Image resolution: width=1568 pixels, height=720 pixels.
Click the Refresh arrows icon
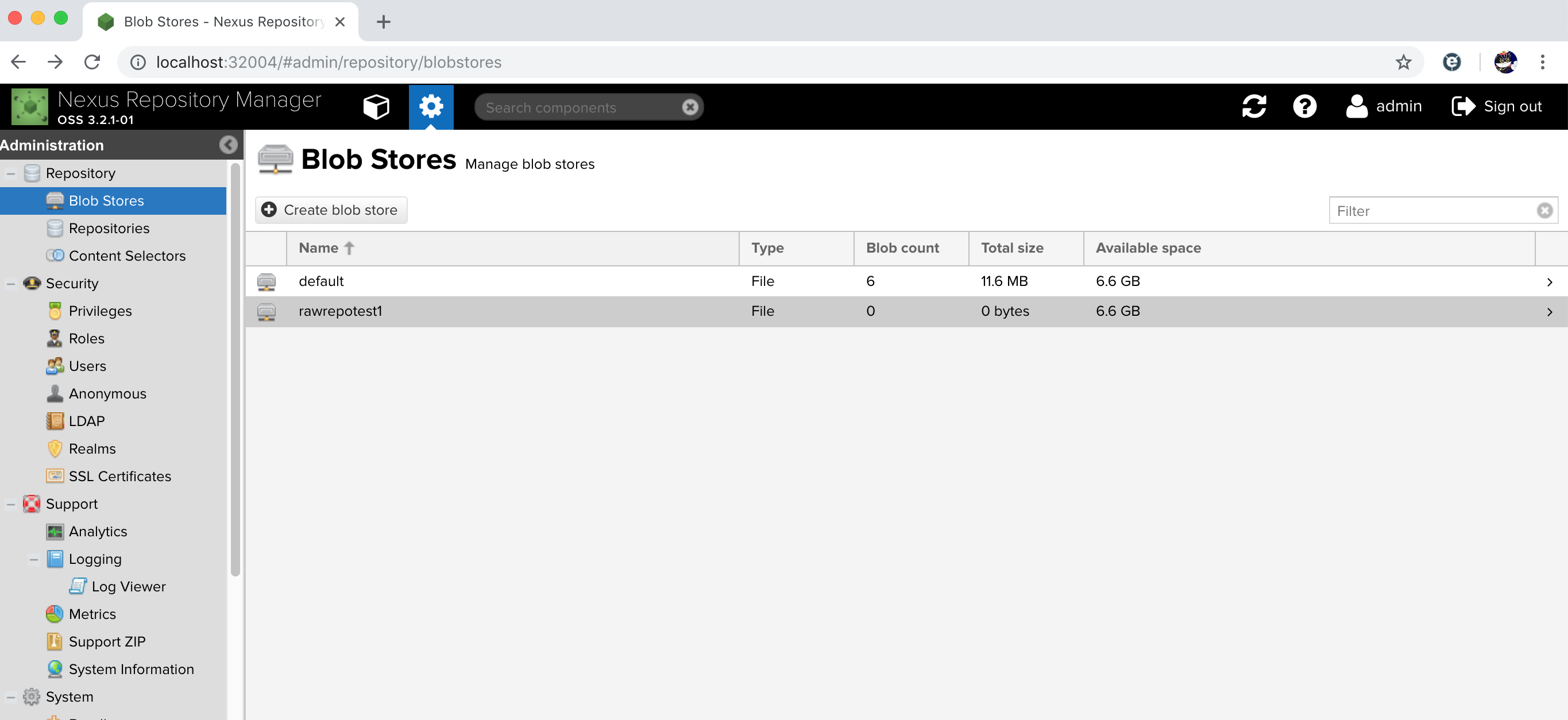click(x=1254, y=107)
